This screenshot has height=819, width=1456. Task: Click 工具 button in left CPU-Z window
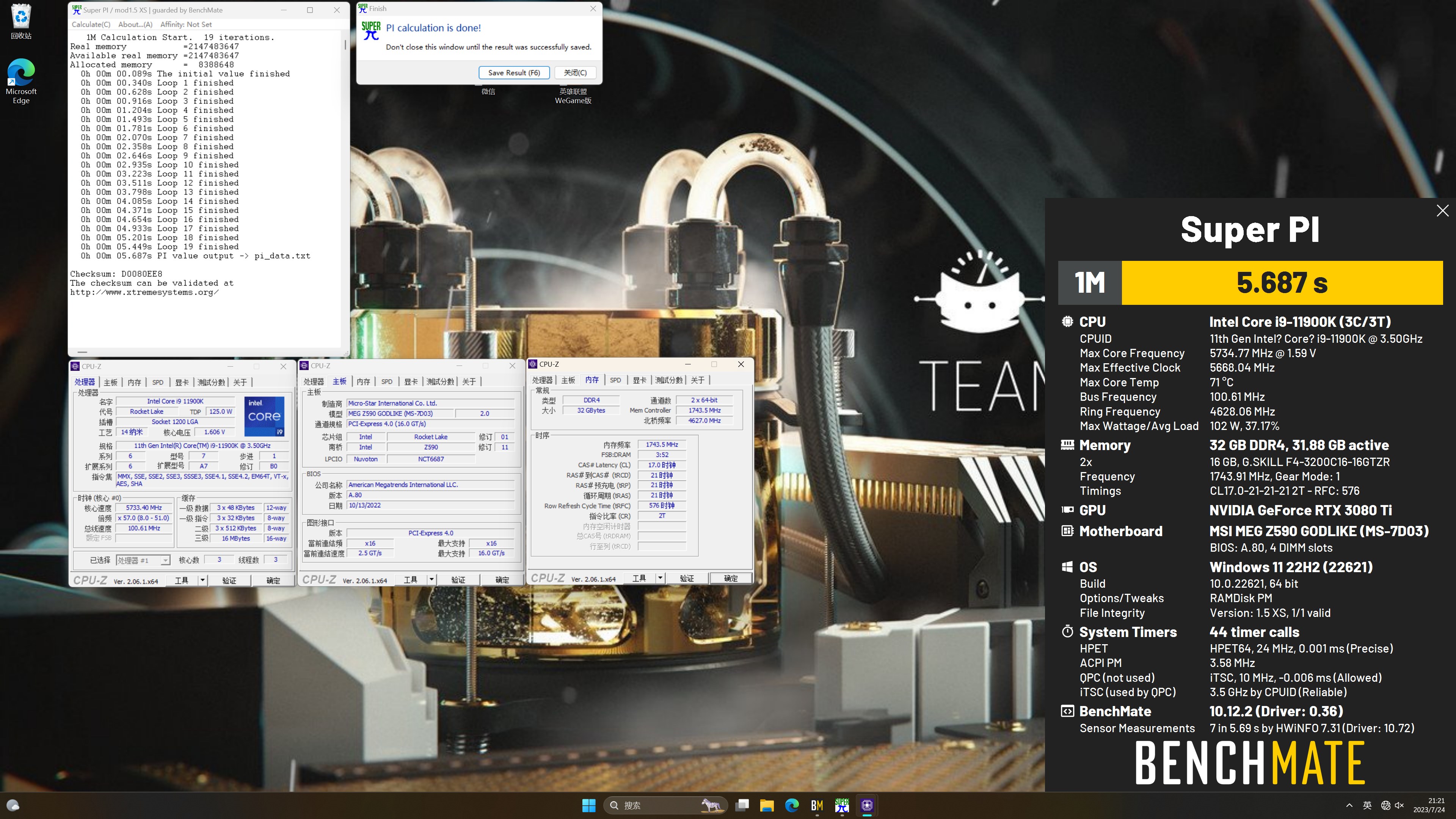[182, 580]
